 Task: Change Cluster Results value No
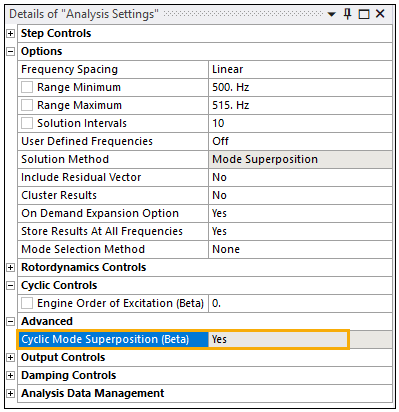pyautogui.click(x=300, y=195)
